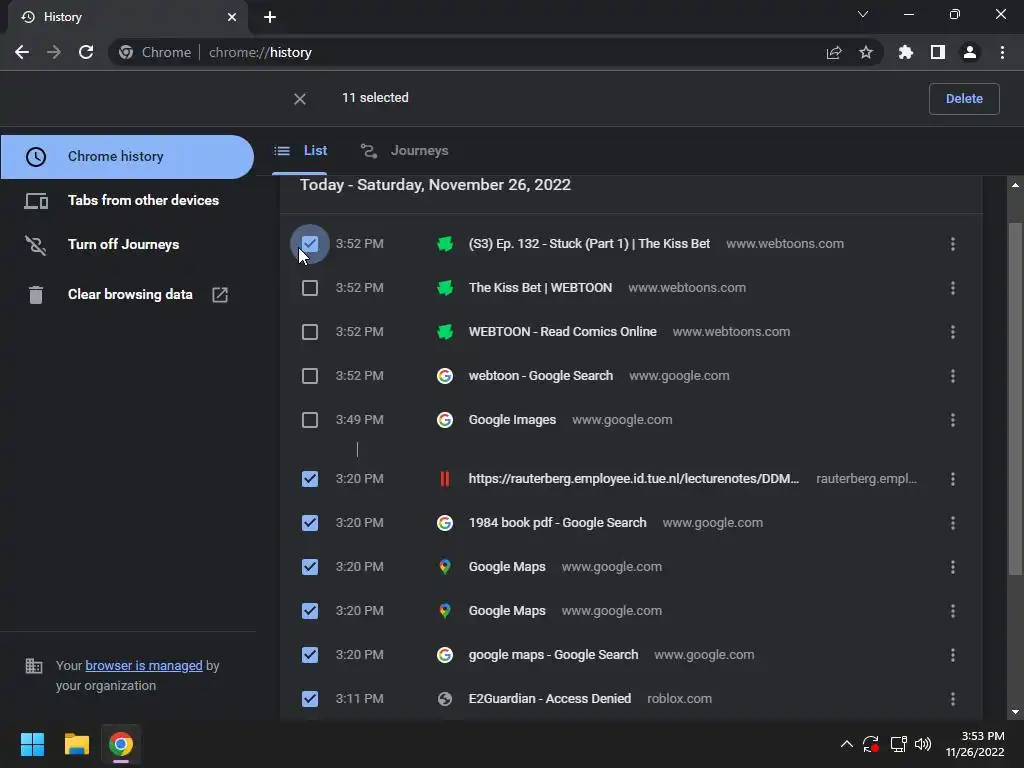
Task: Check The Kiss Bet | WEBTOON entry
Action: (310, 288)
